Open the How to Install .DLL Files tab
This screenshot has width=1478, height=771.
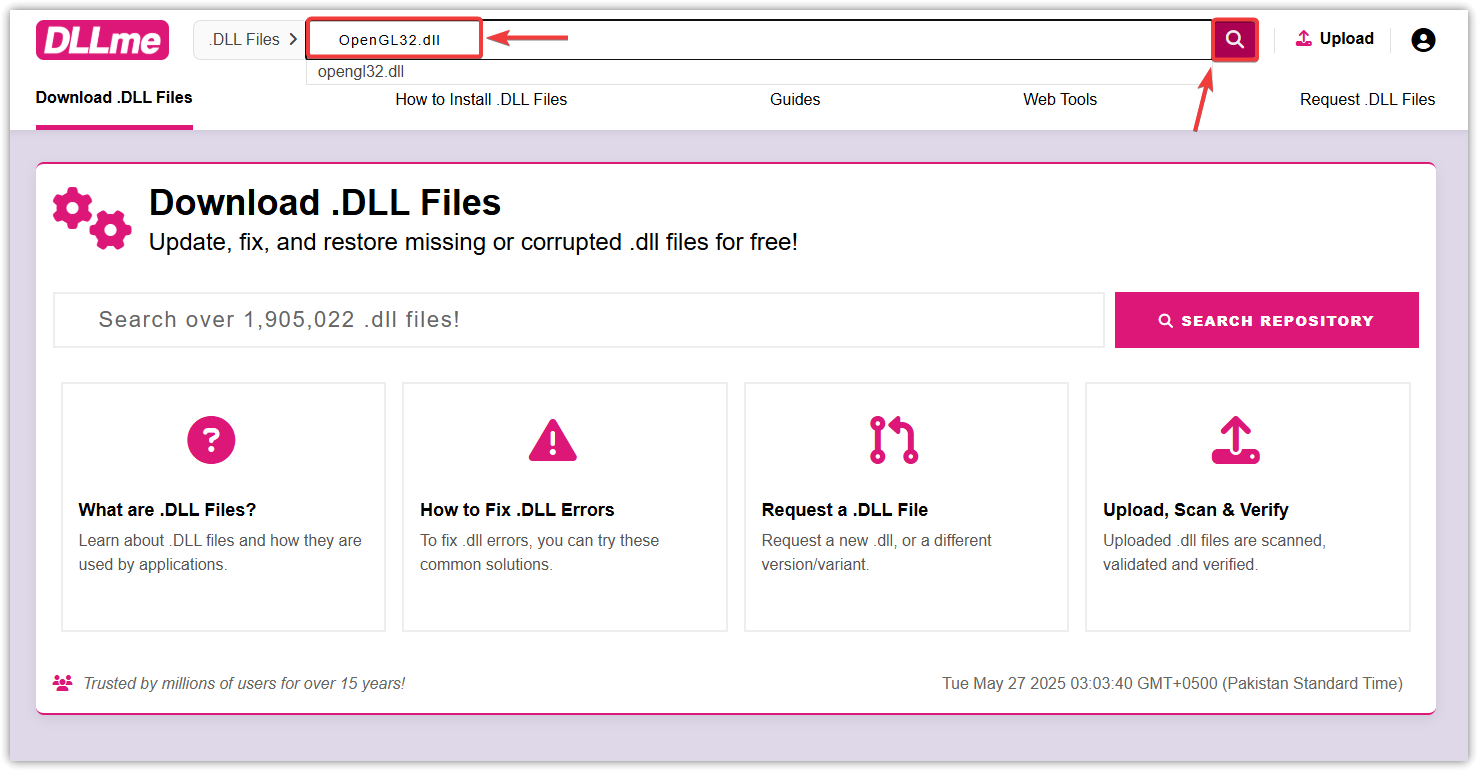click(481, 99)
